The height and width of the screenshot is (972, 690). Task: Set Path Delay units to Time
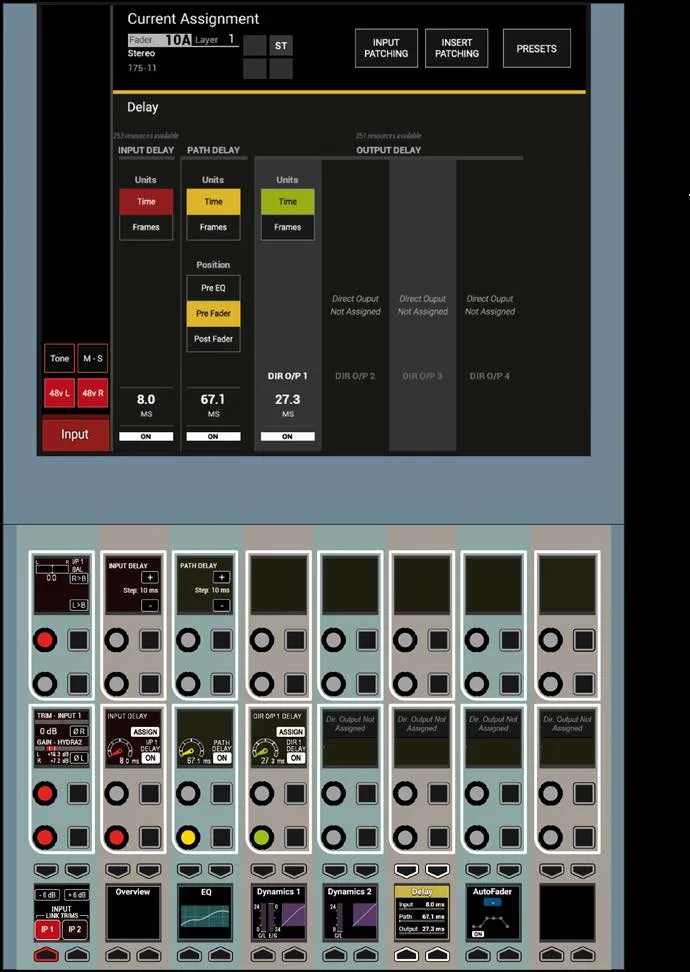point(213,201)
